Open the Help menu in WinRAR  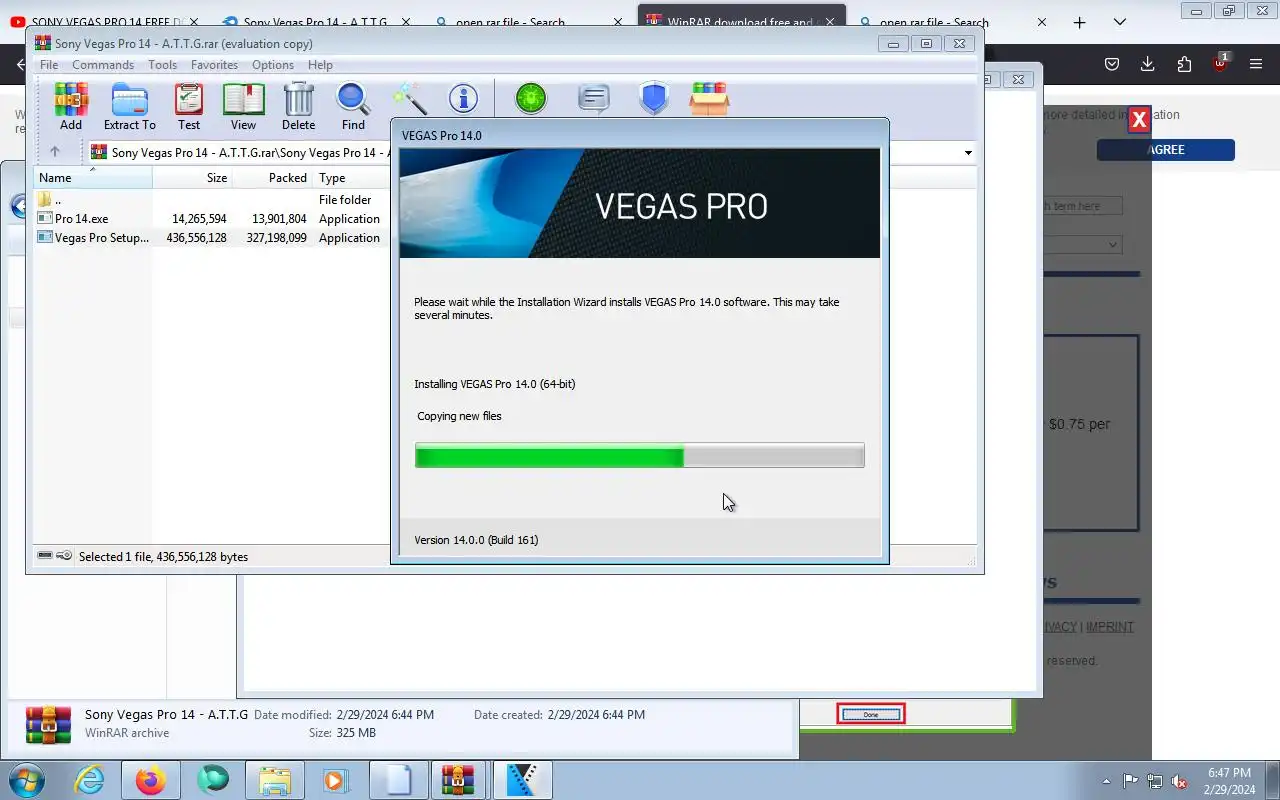320,65
